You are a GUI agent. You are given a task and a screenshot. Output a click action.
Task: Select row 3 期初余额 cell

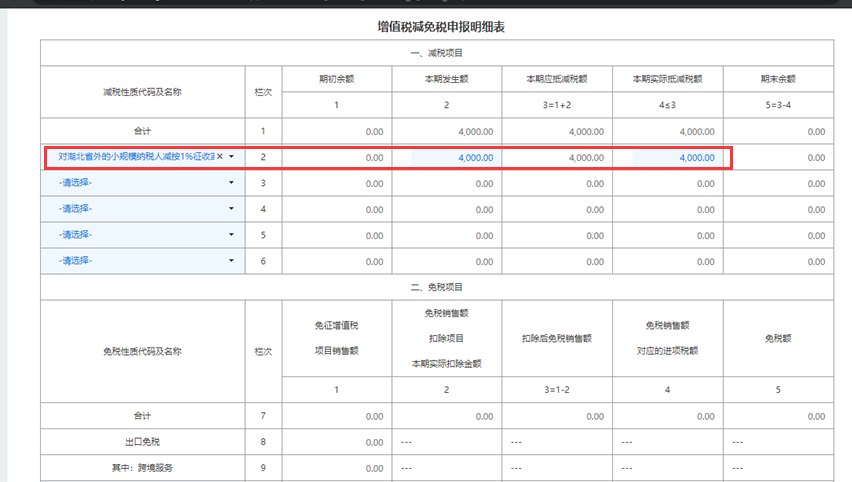coord(337,184)
